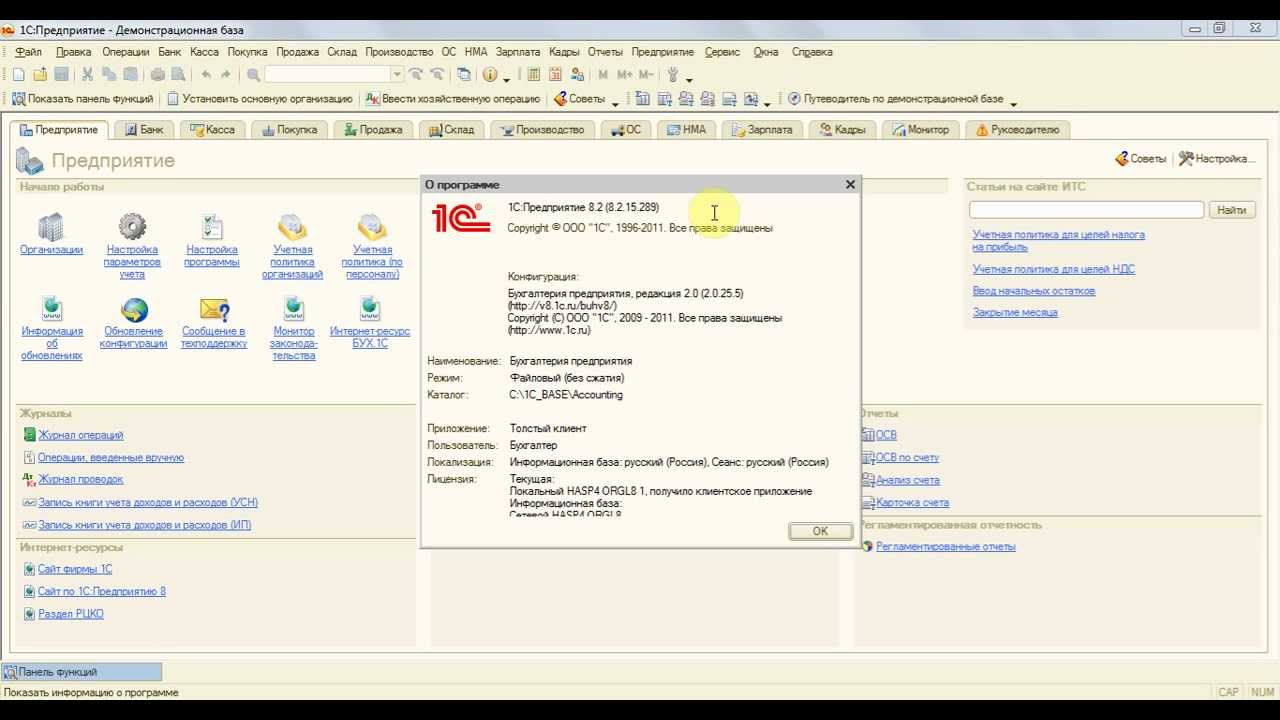Click the New document toolbar icon

19,75
